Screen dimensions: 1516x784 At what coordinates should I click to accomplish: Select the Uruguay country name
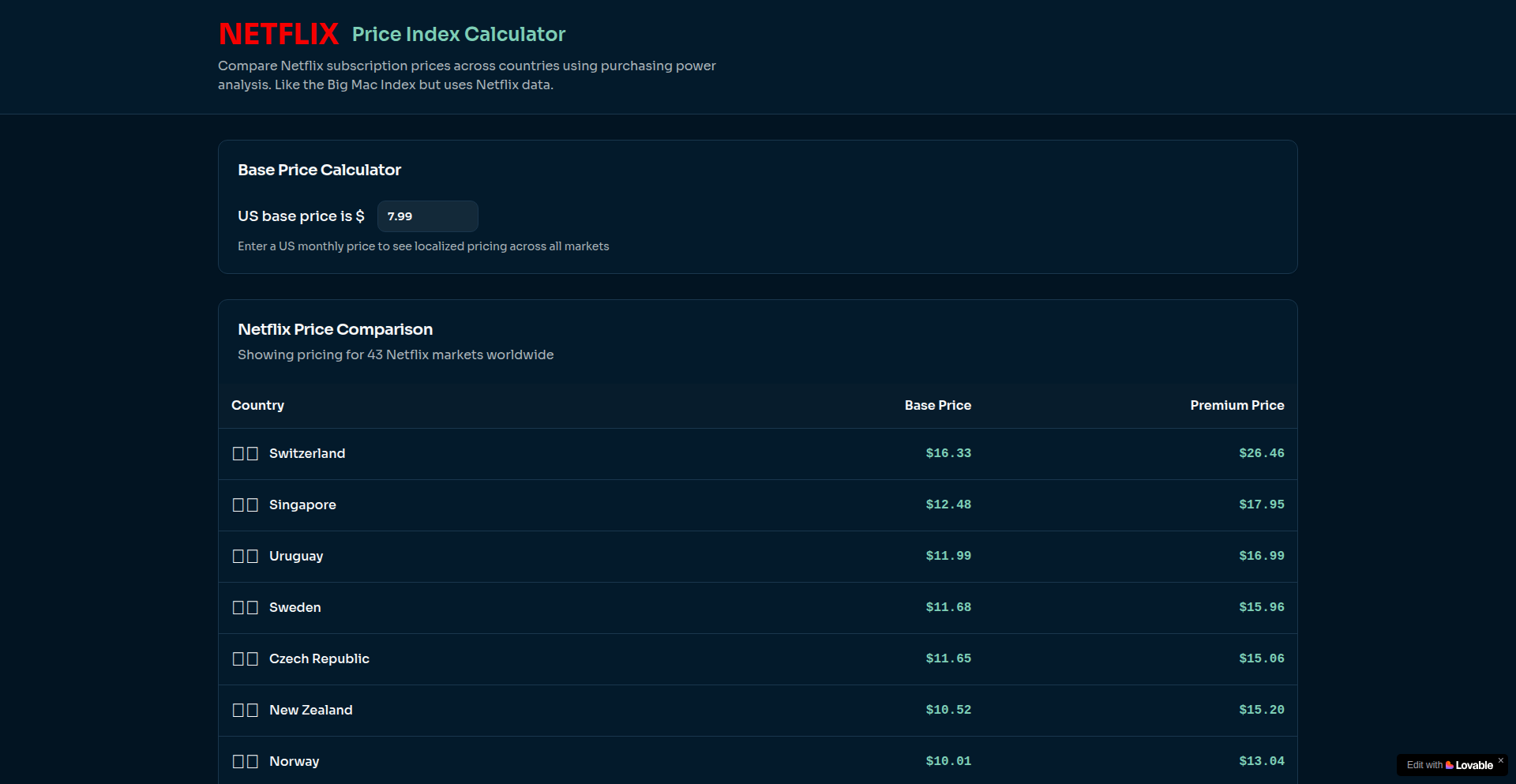[296, 556]
